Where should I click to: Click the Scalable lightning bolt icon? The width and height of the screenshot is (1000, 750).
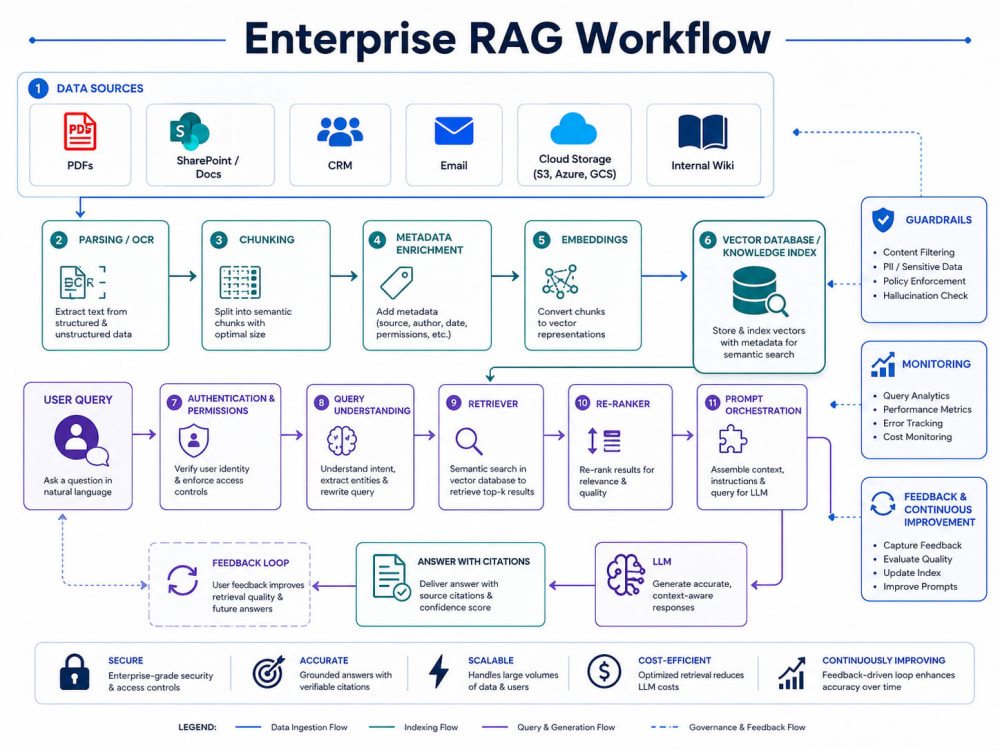[439, 671]
